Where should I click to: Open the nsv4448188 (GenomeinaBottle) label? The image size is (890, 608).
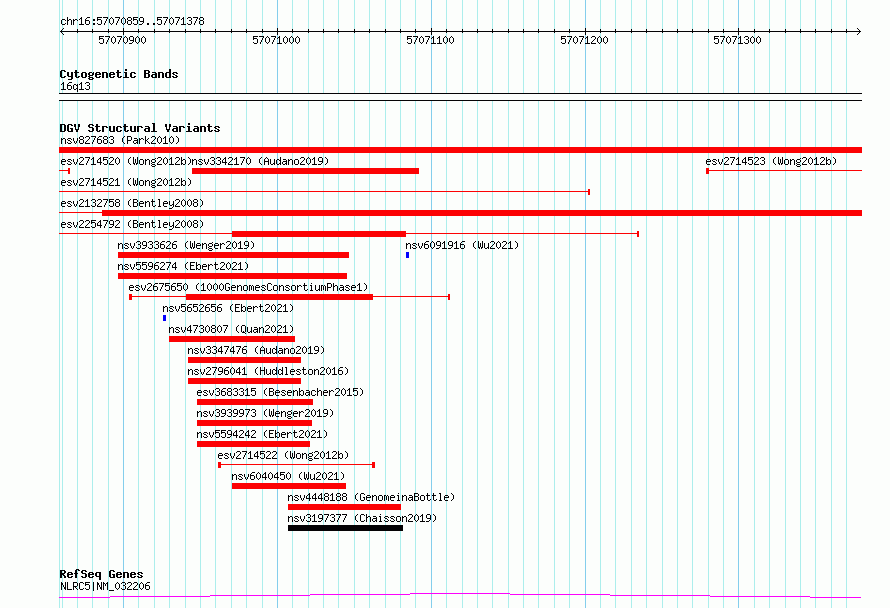371,497
